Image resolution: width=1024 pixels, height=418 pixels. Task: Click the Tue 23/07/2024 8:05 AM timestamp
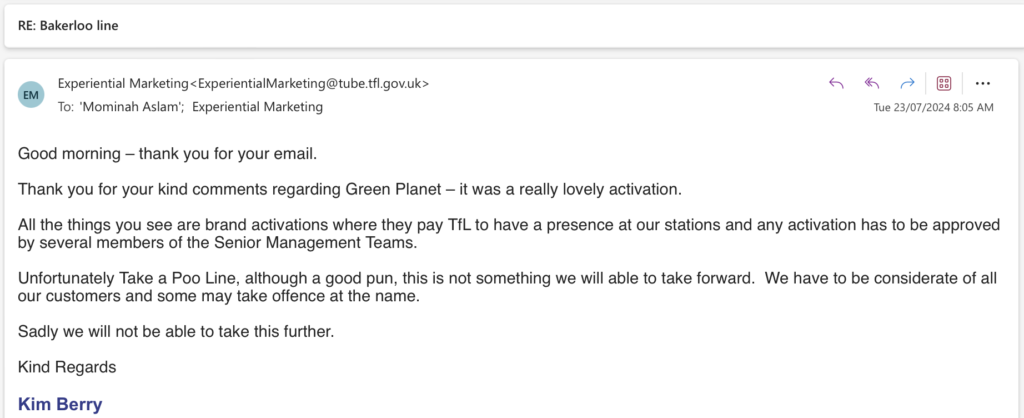[x=934, y=108]
